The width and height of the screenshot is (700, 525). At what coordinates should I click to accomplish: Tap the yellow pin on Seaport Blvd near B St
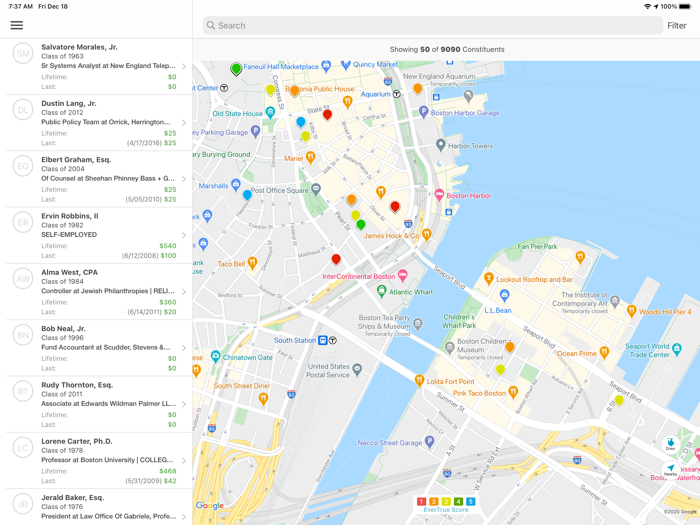(x=619, y=400)
